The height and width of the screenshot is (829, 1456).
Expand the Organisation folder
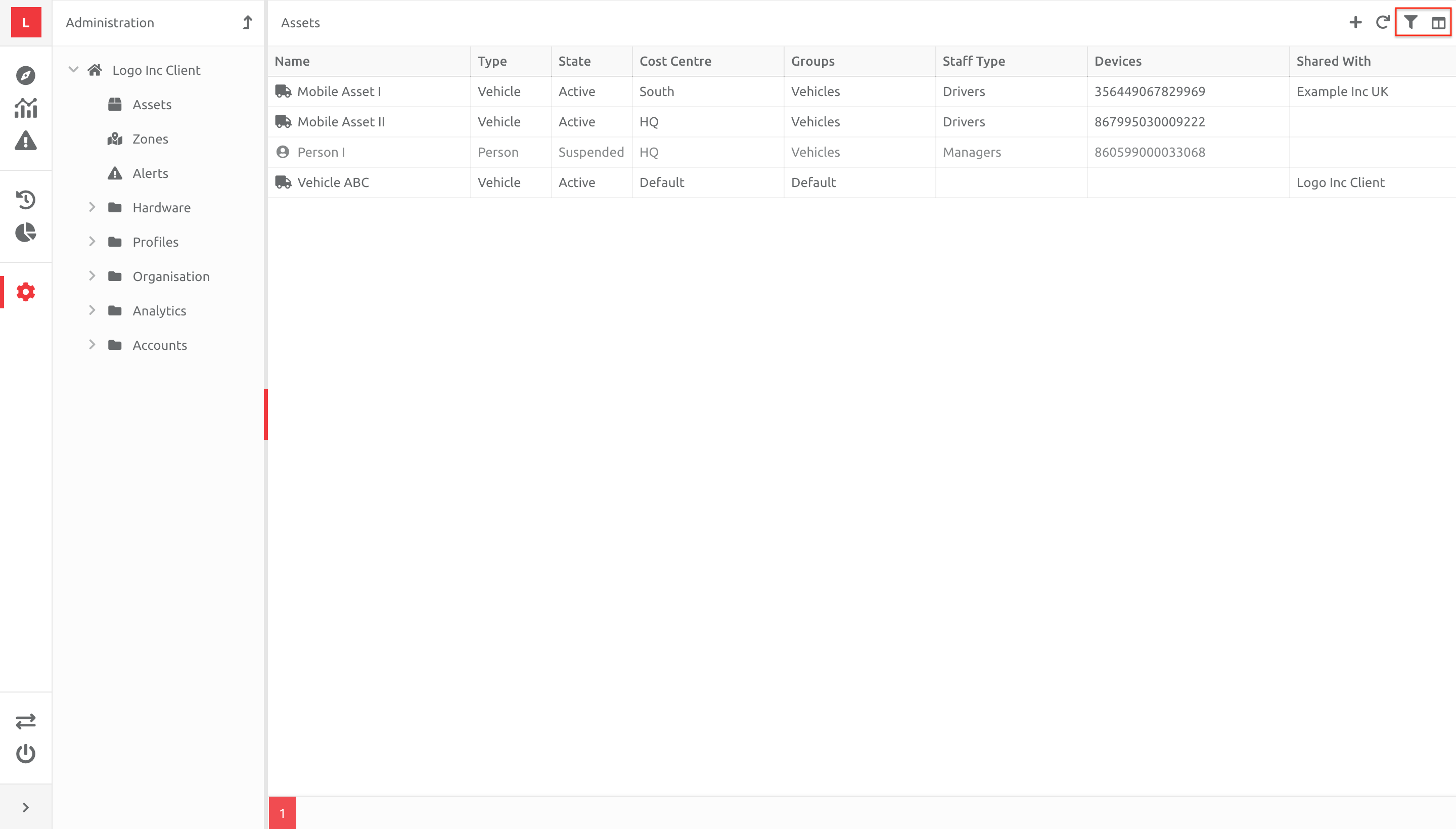93,275
